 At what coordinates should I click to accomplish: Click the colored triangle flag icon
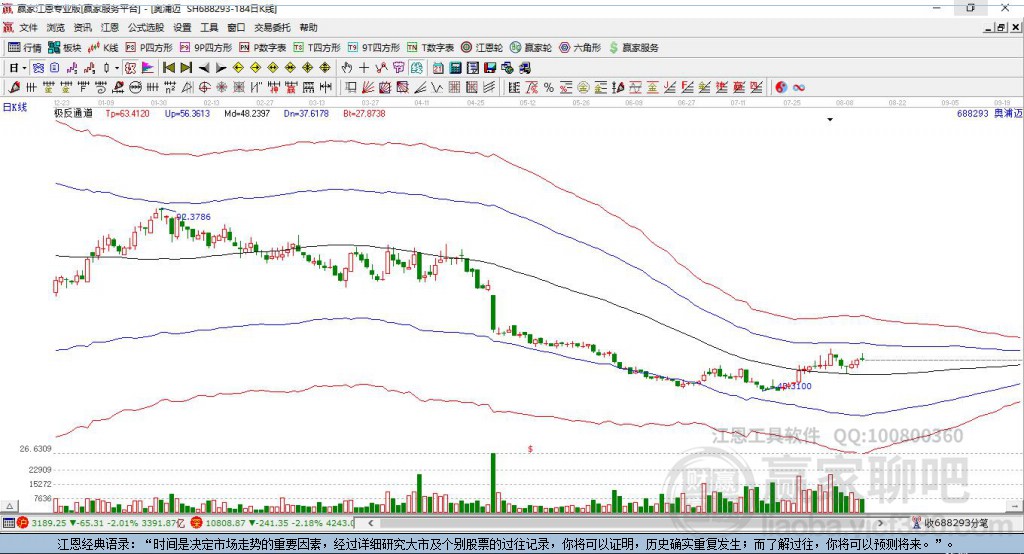148,68
